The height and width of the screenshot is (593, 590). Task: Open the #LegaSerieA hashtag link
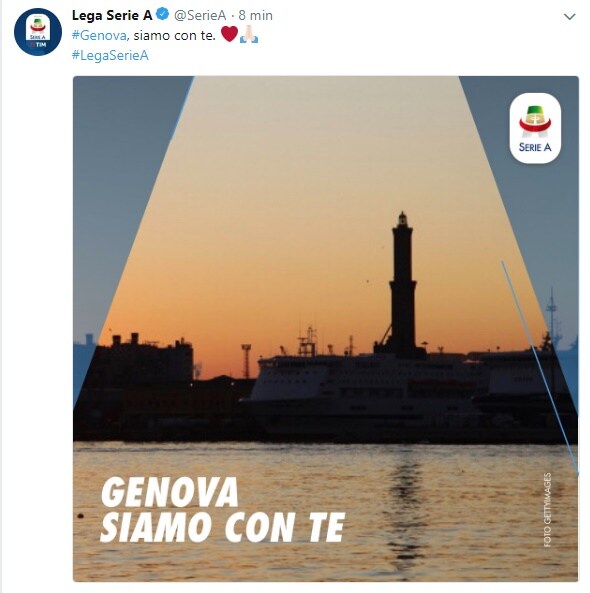(110, 55)
